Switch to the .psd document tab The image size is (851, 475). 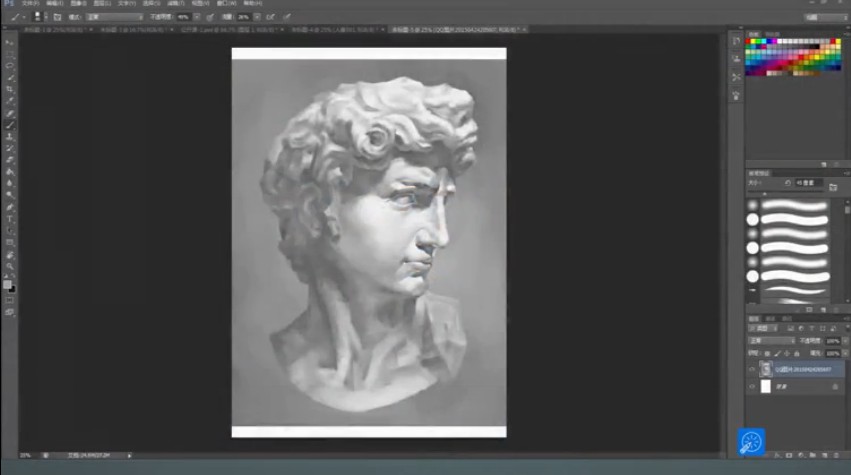[230, 29]
